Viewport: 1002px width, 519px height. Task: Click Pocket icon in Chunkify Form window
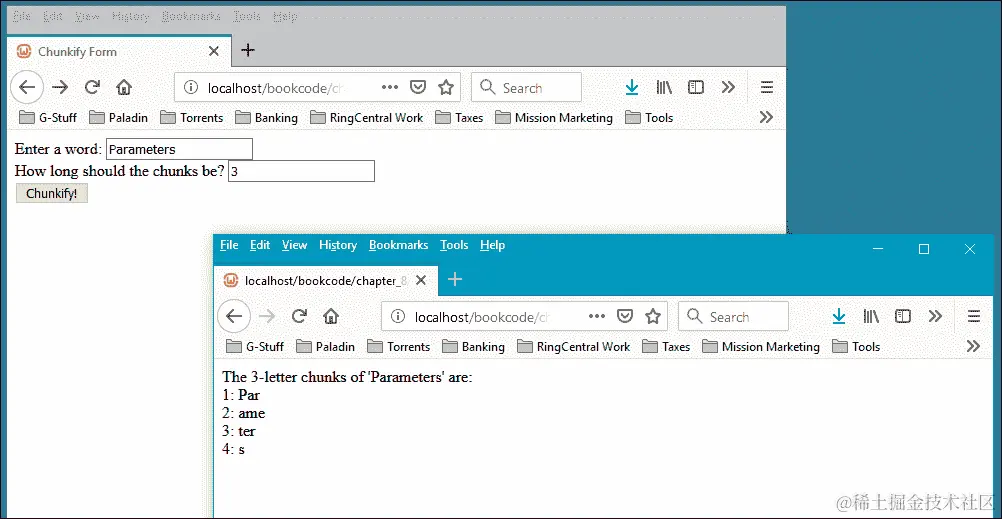[x=418, y=88]
